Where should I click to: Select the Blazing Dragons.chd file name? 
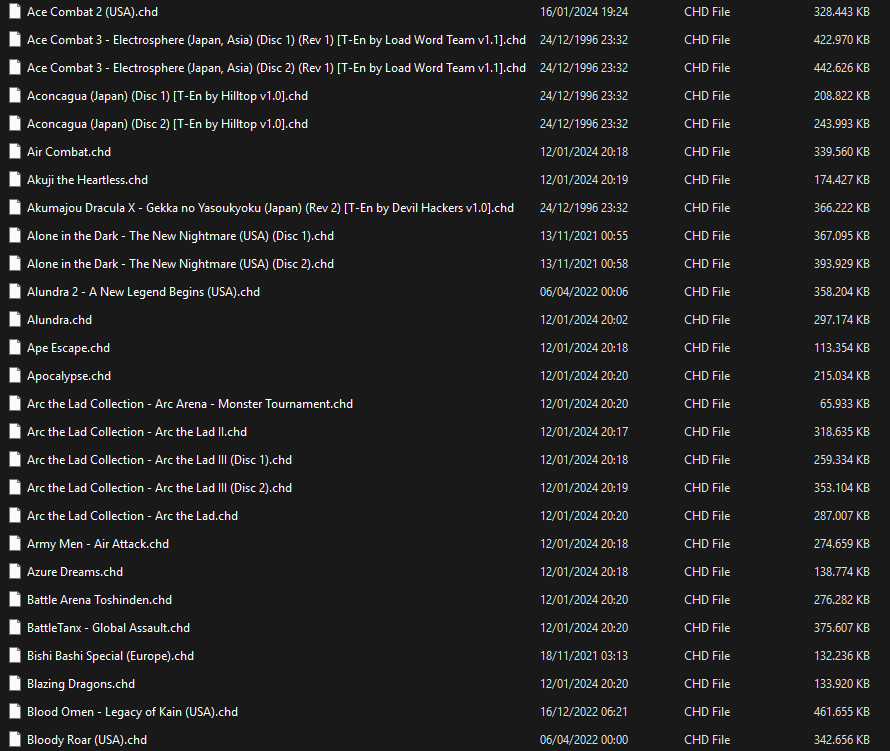(x=81, y=683)
